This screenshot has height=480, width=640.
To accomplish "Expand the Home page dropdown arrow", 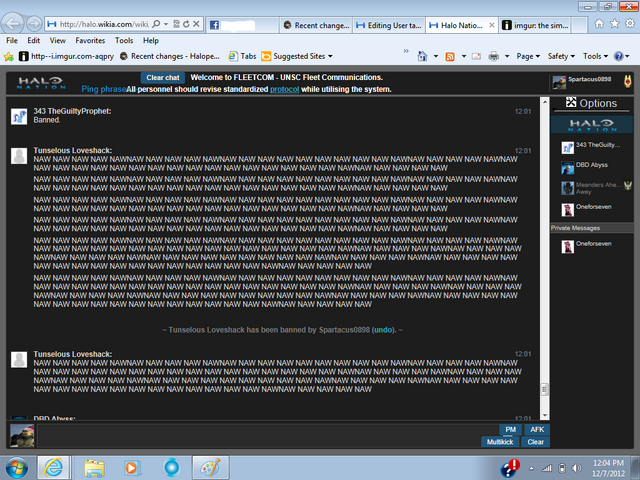I will click(436, 56).
